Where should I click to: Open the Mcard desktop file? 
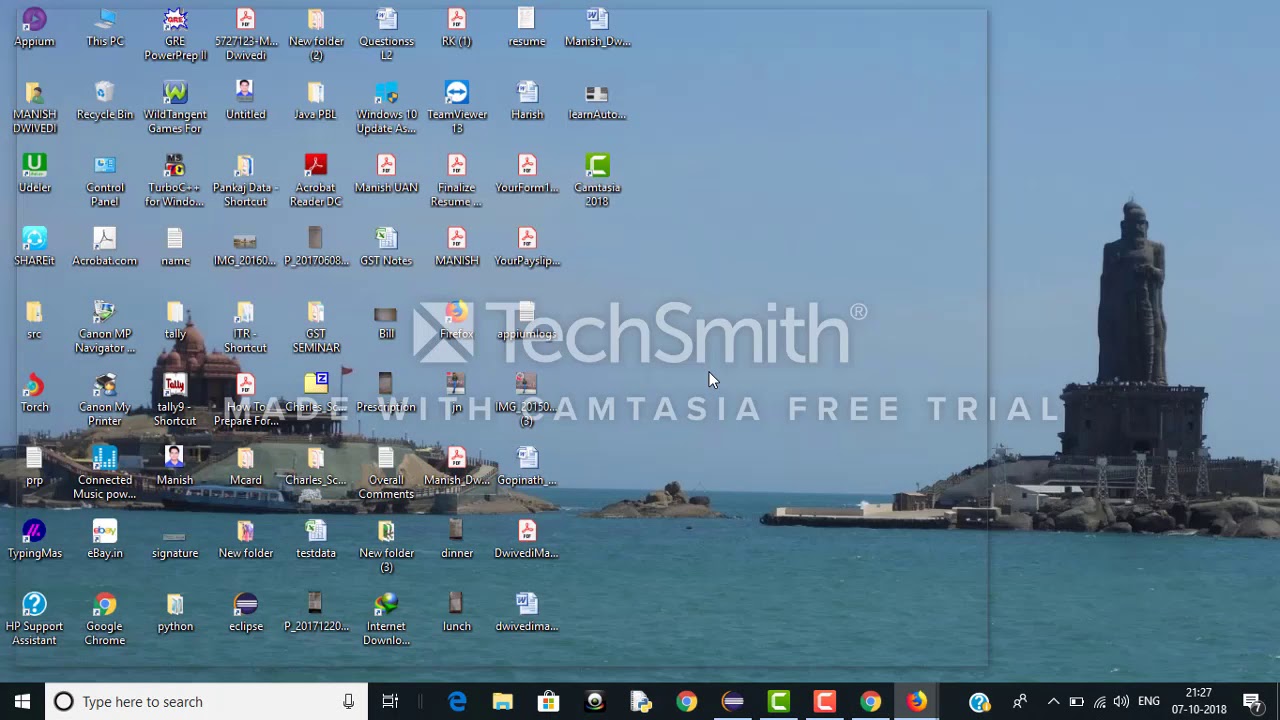click(246, 466)
